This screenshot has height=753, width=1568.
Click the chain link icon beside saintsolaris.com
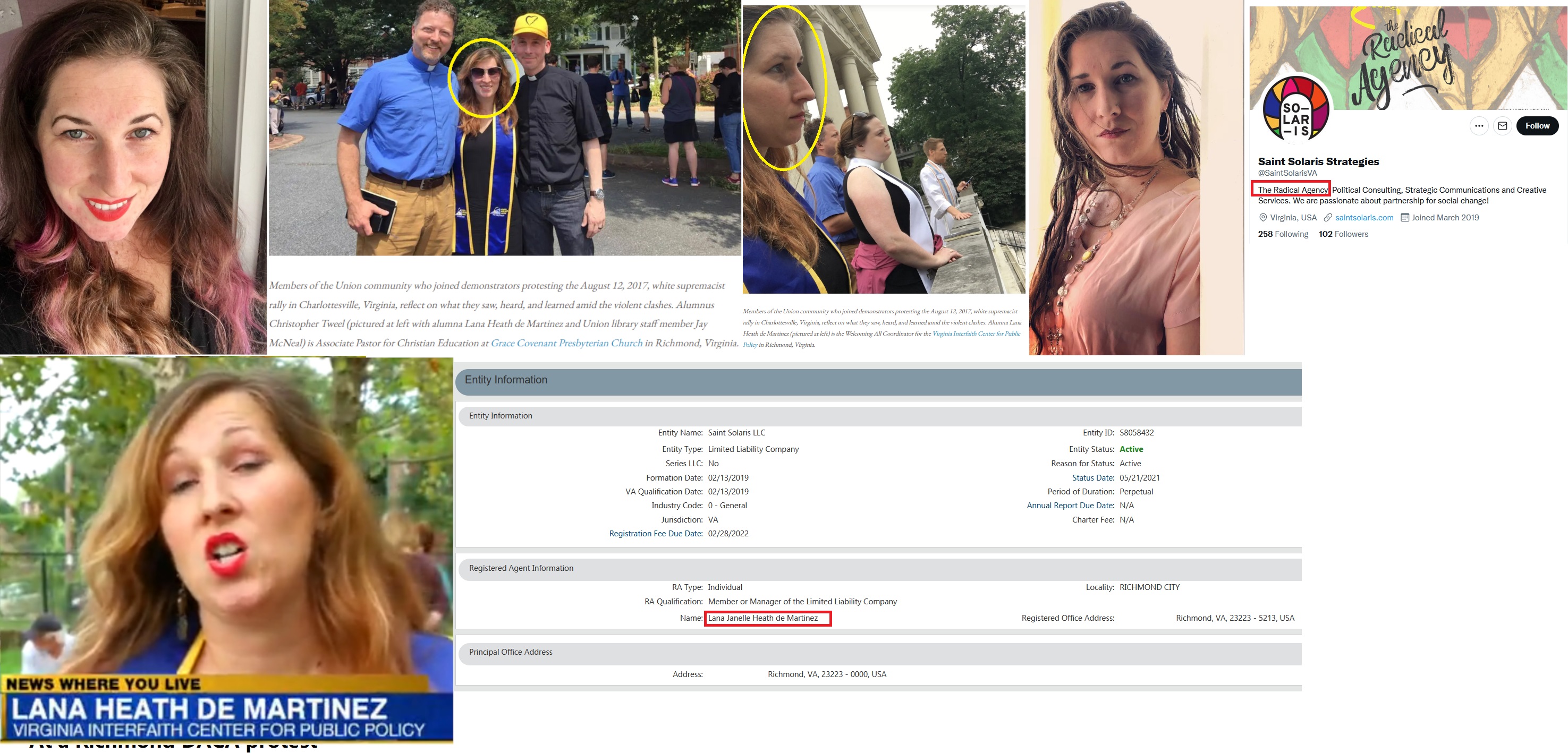1328,218
